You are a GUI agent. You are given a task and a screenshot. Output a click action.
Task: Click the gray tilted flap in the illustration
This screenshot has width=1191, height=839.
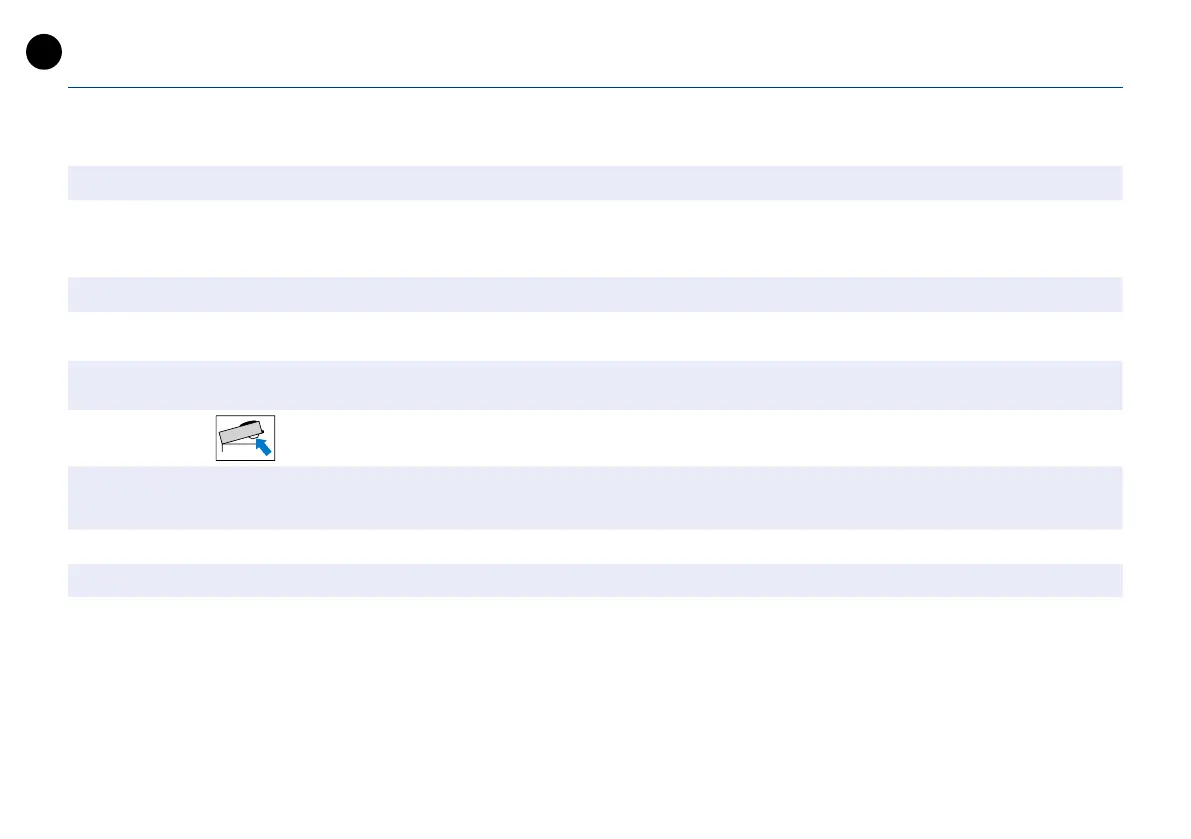pyautogui.click(x=238, y=434)
